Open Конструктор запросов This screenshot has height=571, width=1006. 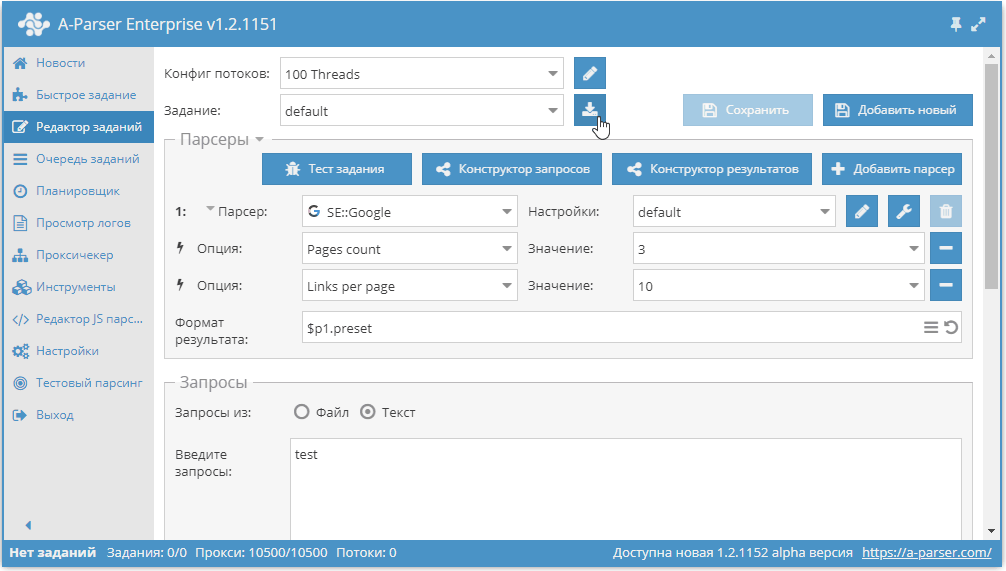(512, 169)
